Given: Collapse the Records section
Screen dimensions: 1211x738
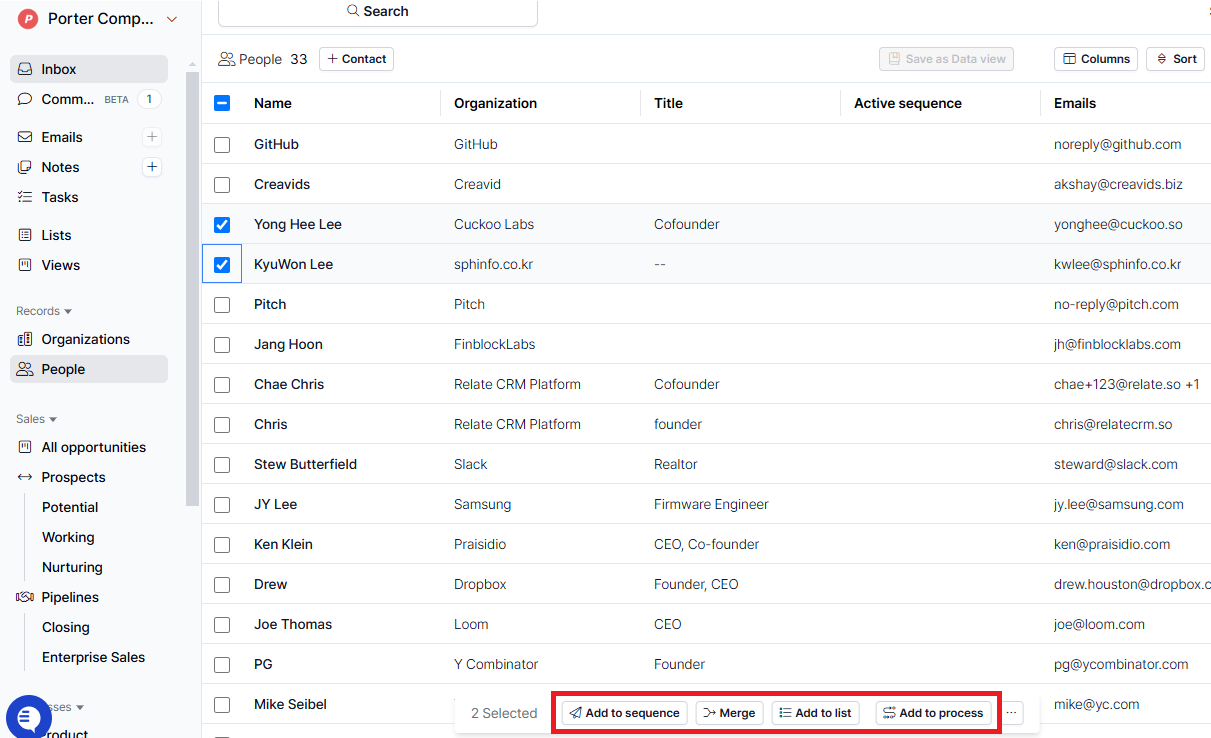Looking at the screenshot, I should tap(44, 310).
